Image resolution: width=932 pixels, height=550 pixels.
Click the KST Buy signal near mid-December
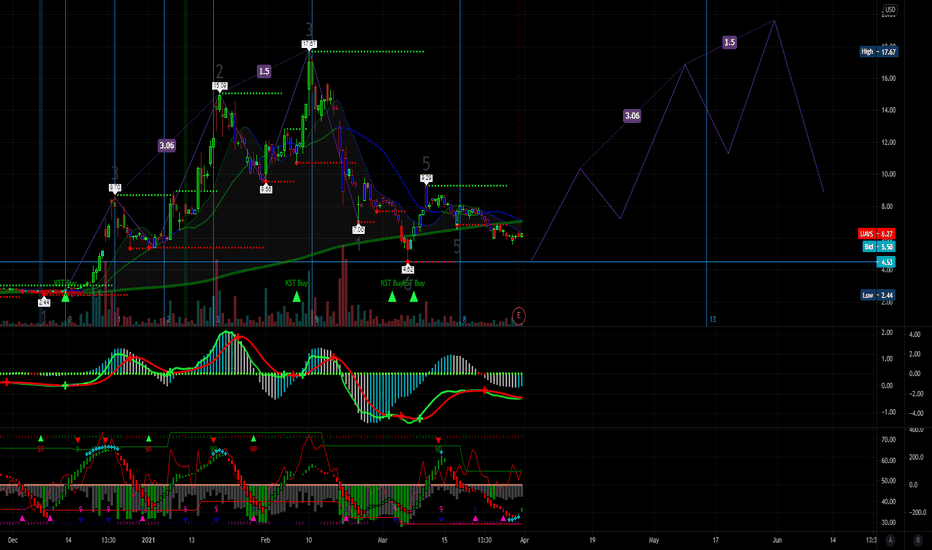click(x=65, y=284)
